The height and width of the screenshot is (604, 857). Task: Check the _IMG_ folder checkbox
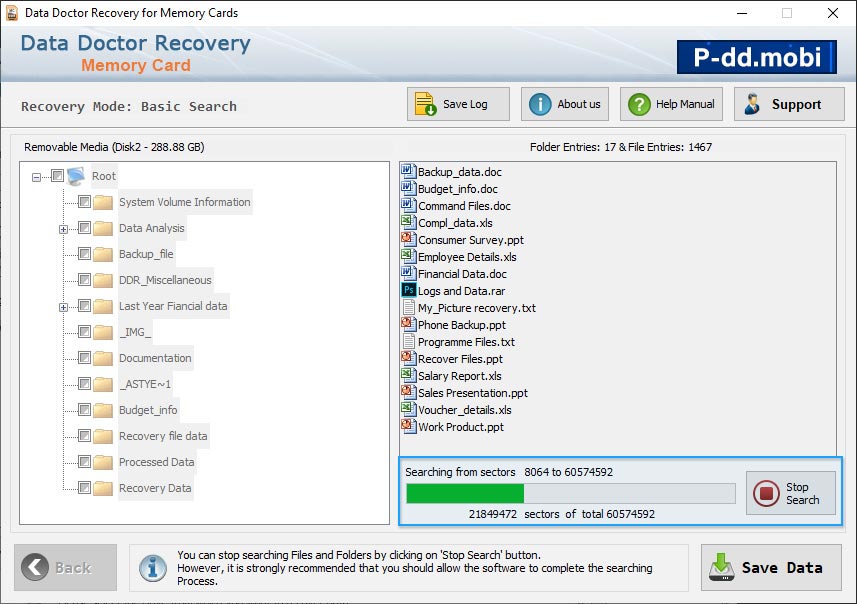[84, 332]
